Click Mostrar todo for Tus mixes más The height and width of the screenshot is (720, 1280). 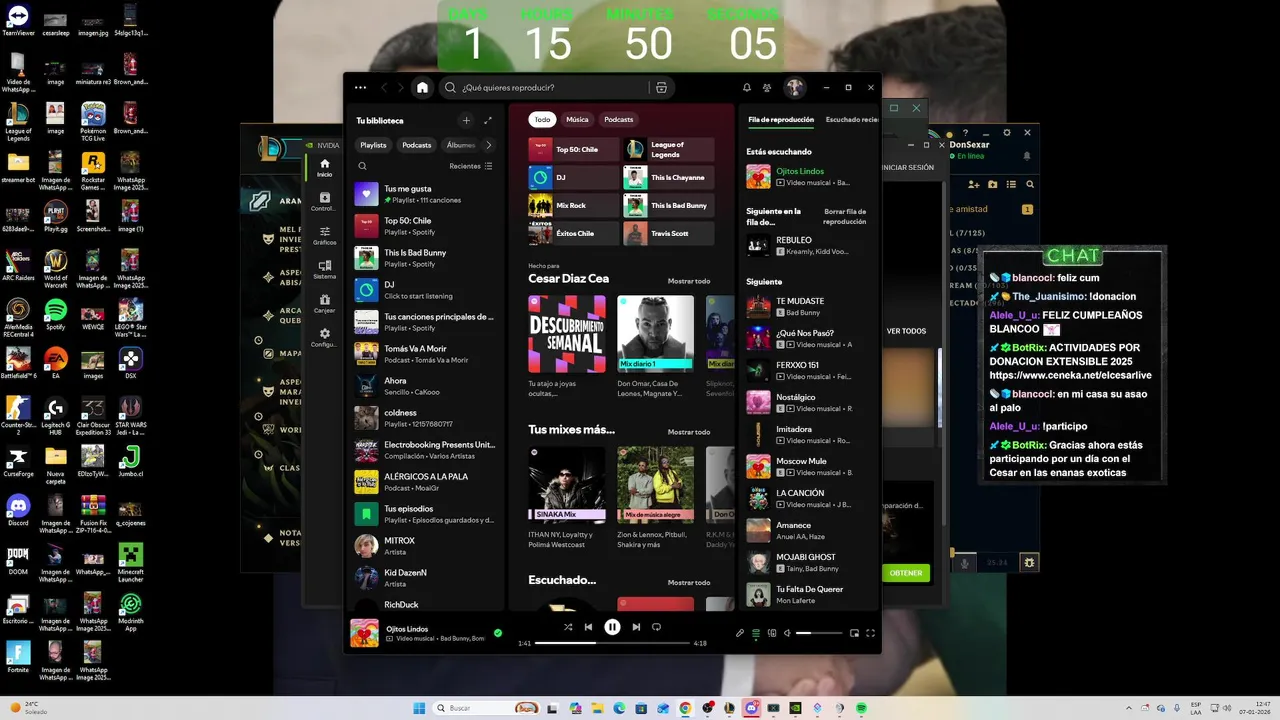(689, 432)
